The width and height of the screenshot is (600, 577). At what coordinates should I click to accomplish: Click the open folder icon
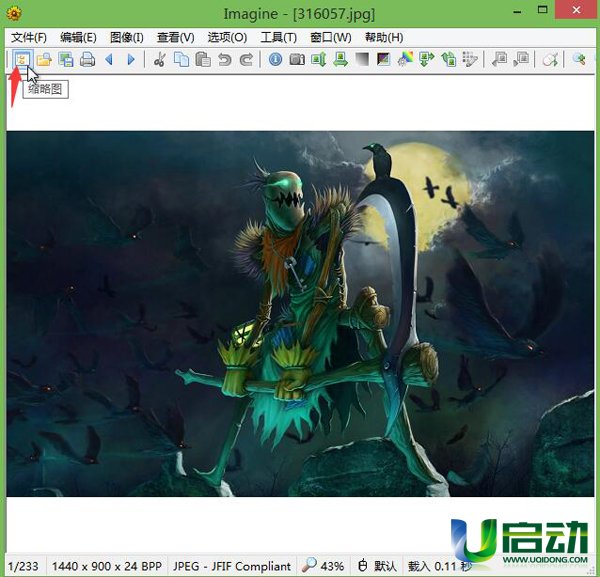44,59
